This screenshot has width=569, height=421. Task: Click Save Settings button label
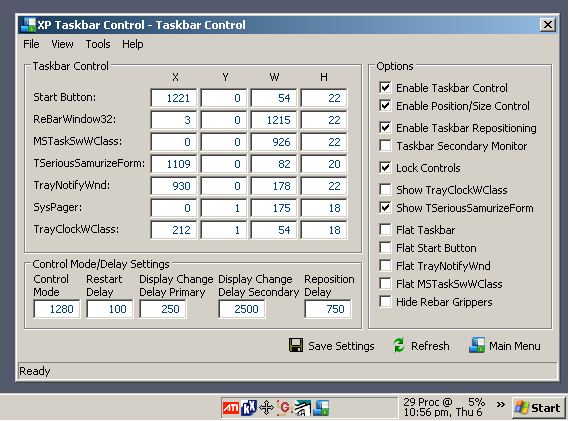[x=341, y=346]
